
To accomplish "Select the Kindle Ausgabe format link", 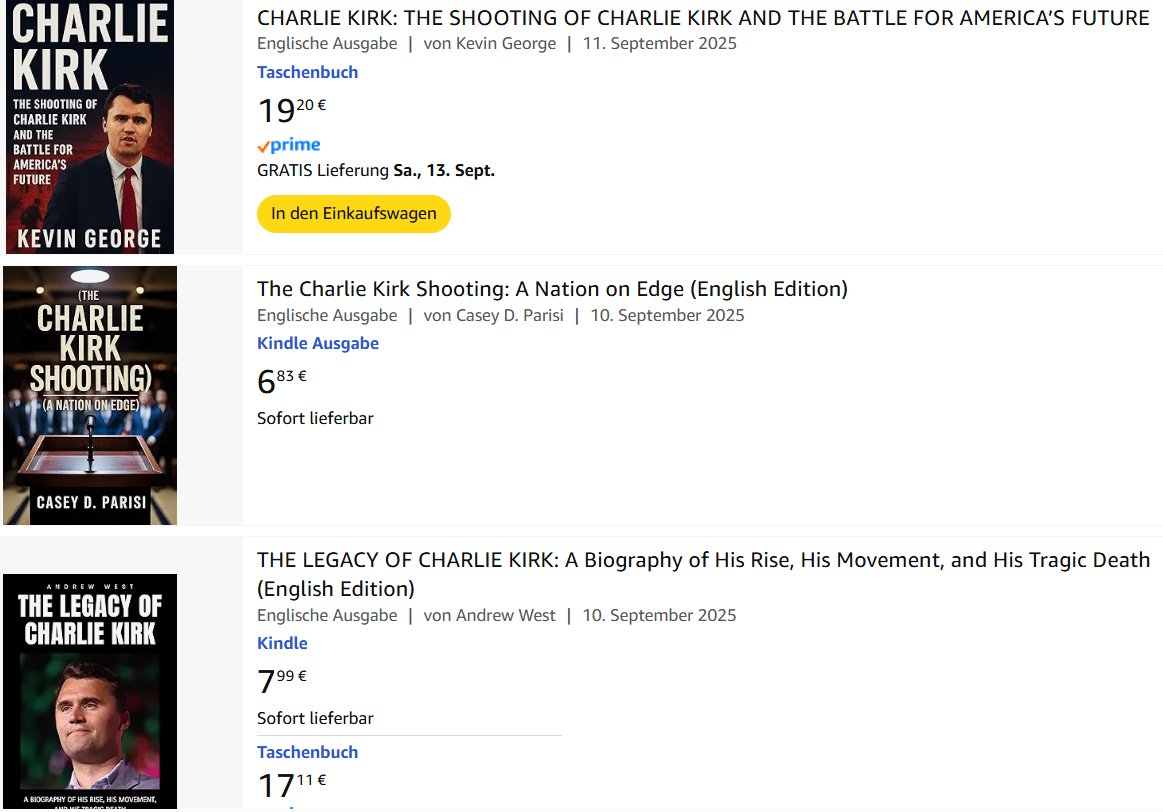I will pos(317,343).
